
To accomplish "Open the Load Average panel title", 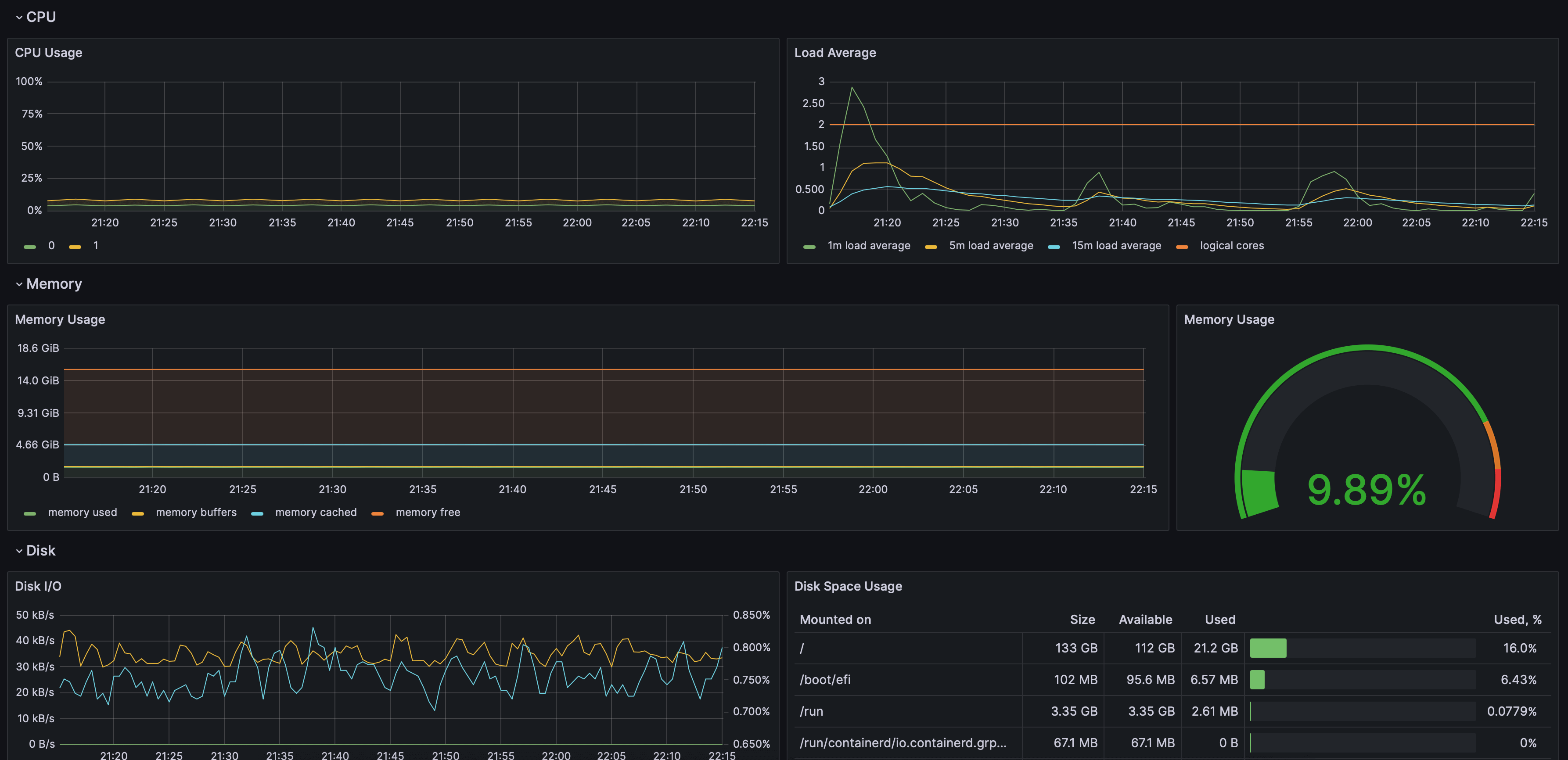I will tap(835, 53).
